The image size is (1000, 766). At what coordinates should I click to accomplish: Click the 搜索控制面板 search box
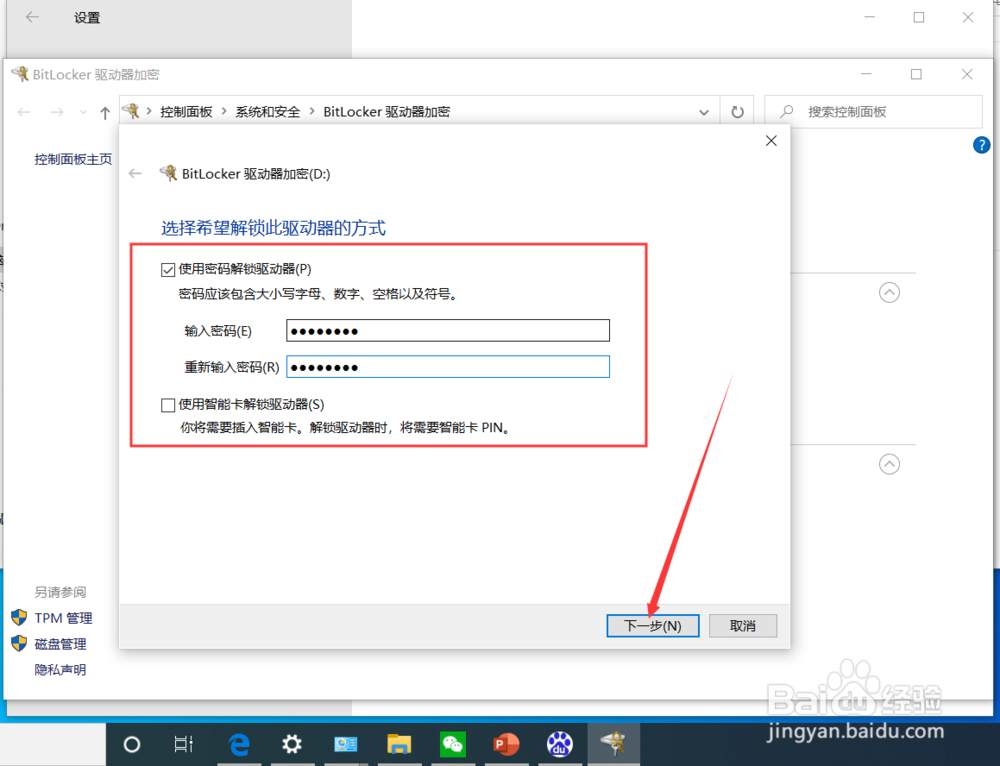(x=873, y=112)
